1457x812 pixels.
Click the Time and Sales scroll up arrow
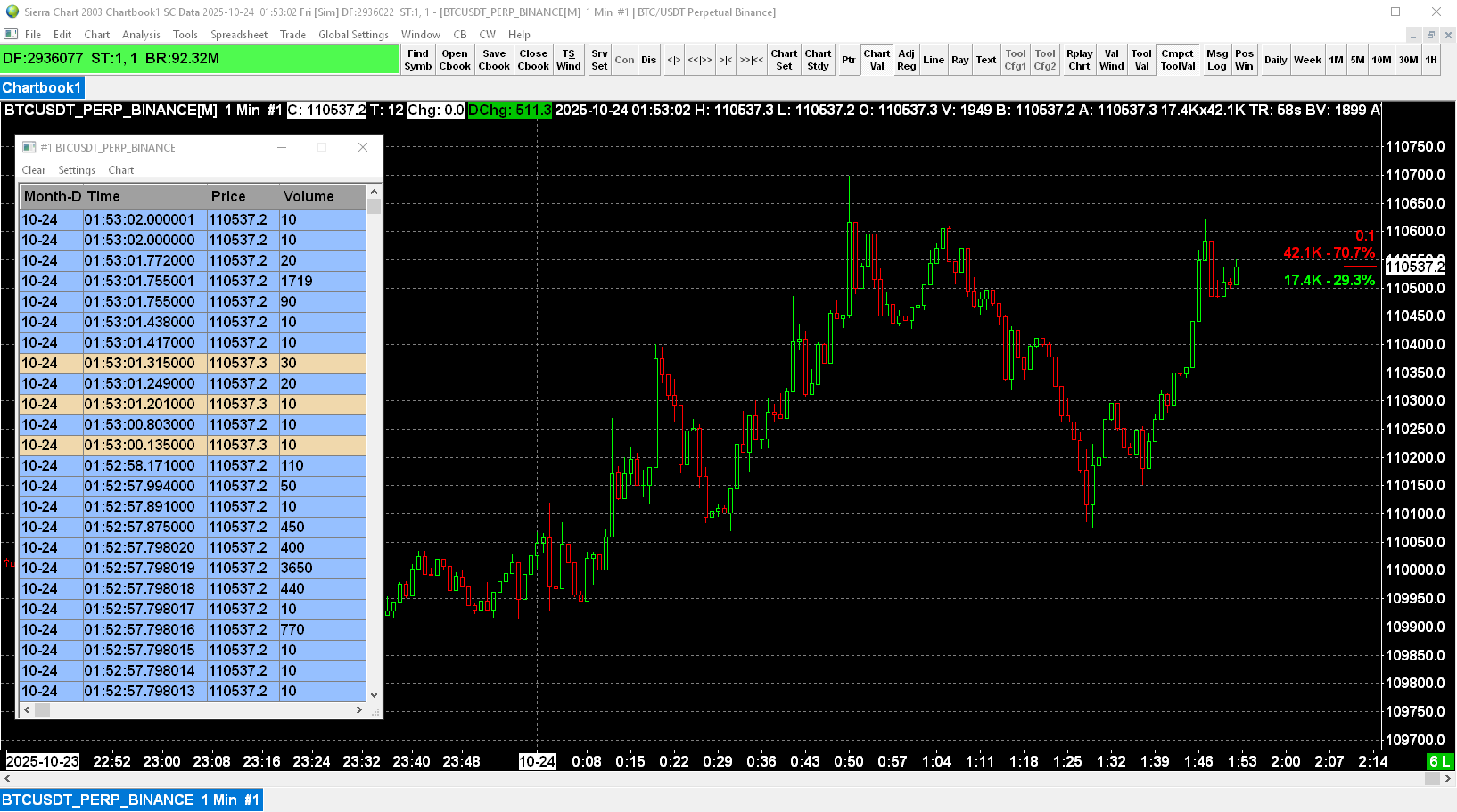pos(374,192)
